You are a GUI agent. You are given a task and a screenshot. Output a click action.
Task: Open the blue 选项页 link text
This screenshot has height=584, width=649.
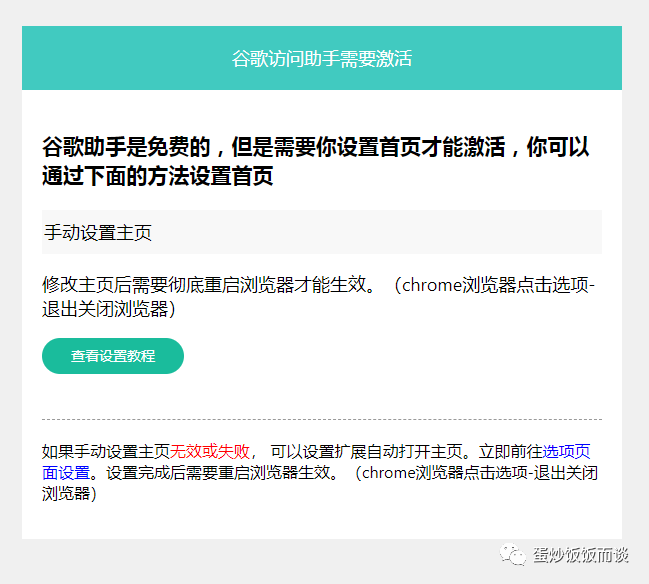(566, 451)
